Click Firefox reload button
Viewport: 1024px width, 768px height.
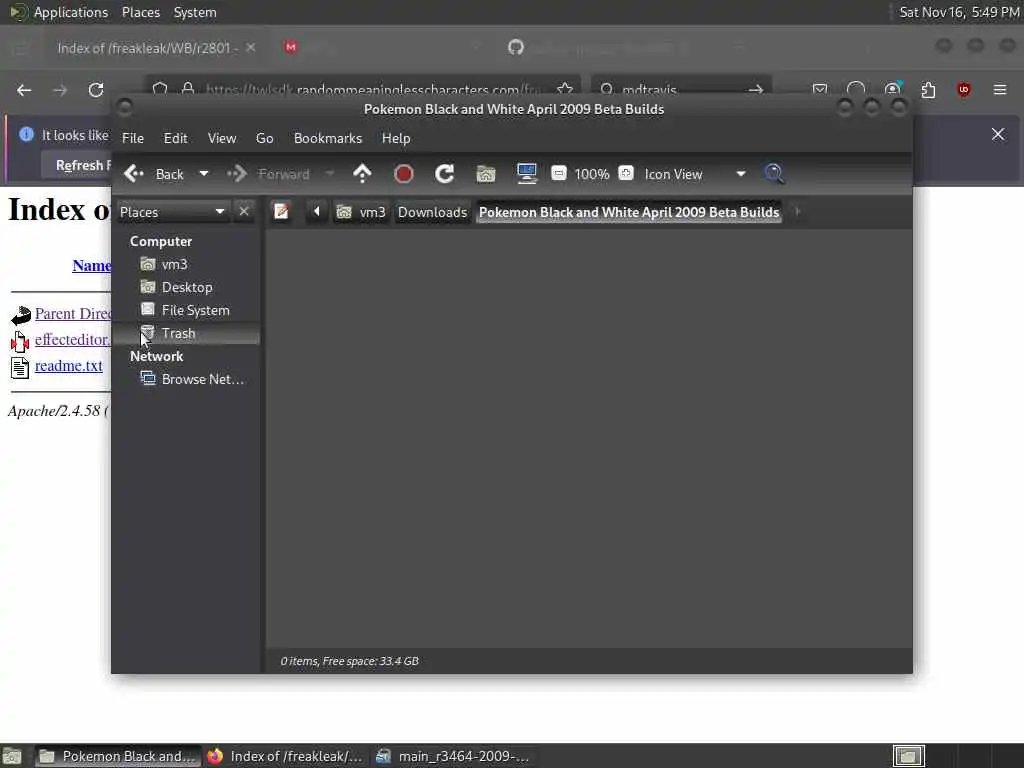click(x=96, y=90)
